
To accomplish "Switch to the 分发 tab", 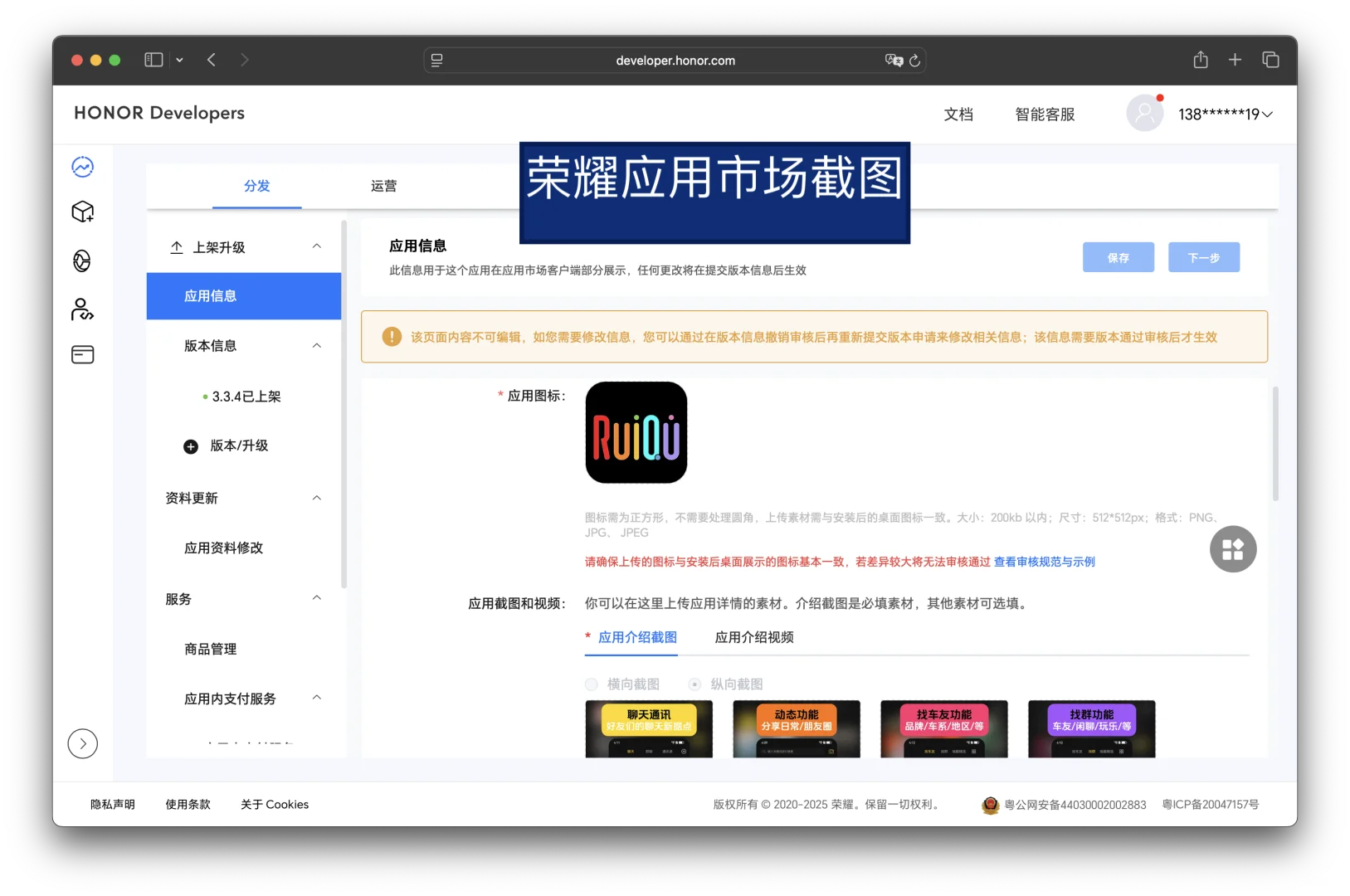I will (x=257, y=186).
